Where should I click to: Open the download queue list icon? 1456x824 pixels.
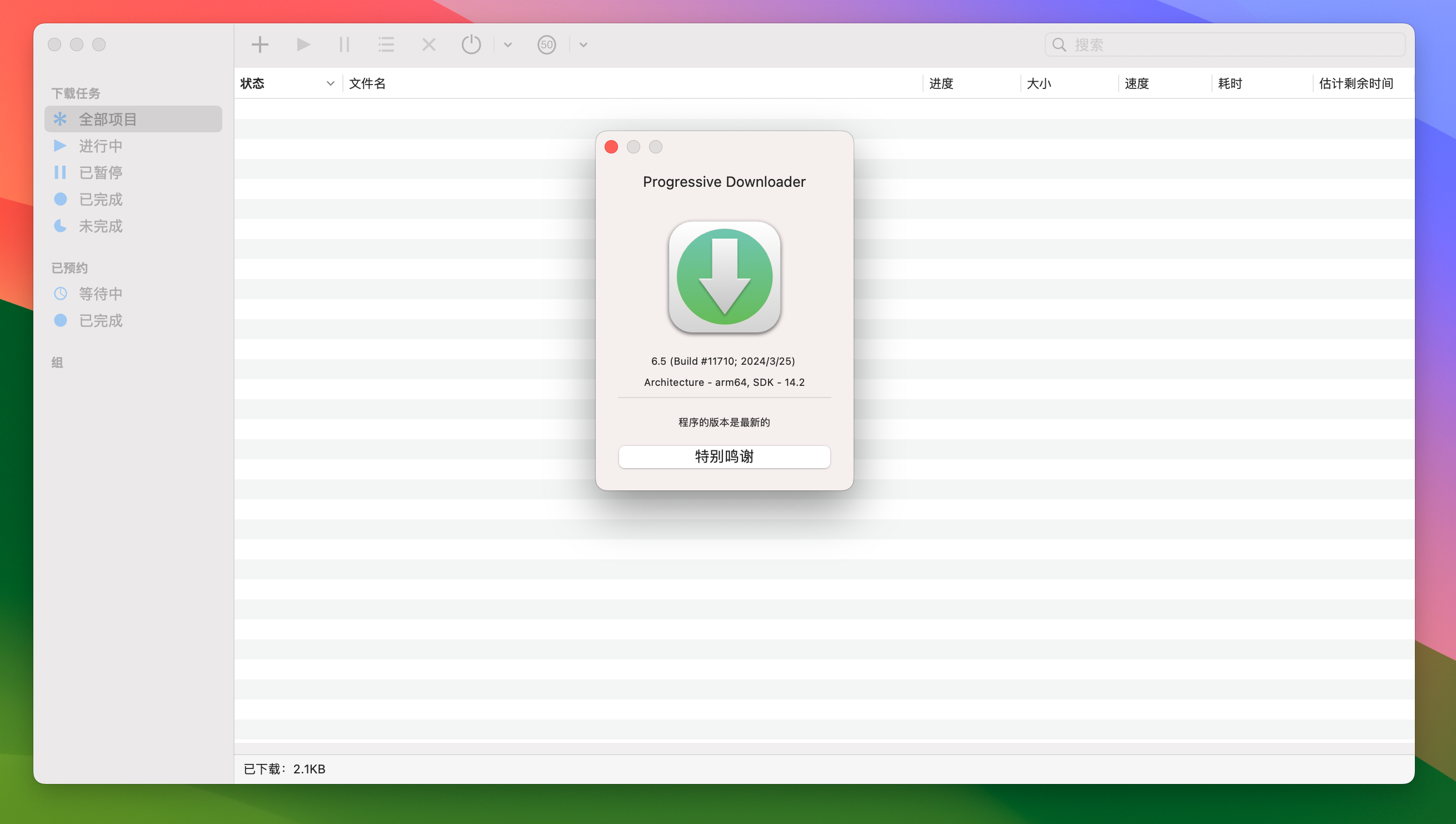click(x=386, y=44)
